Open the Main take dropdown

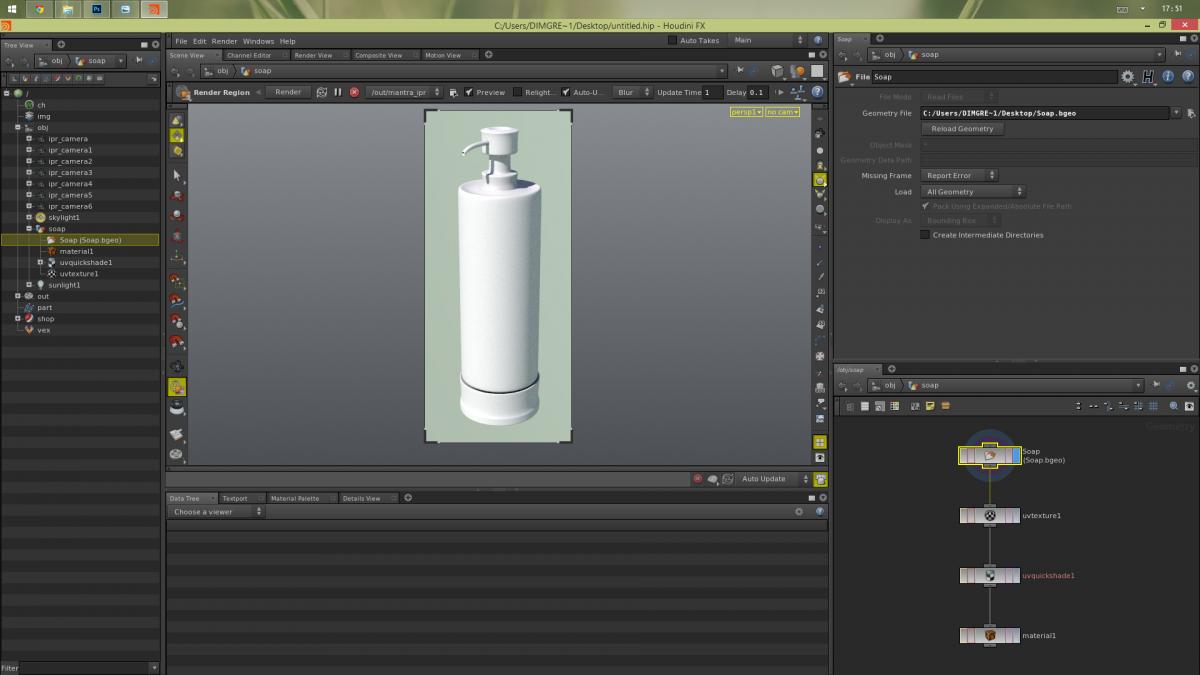point(768,40)
